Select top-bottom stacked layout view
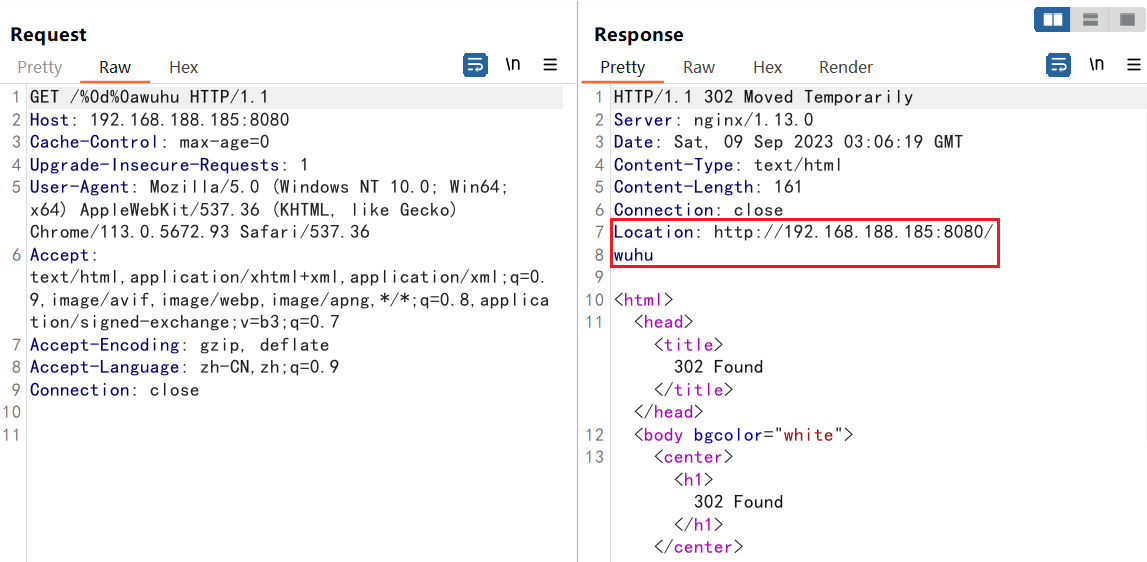Screen dimensions: 1147x562 pyautogui.click(x=1091, y=20)
